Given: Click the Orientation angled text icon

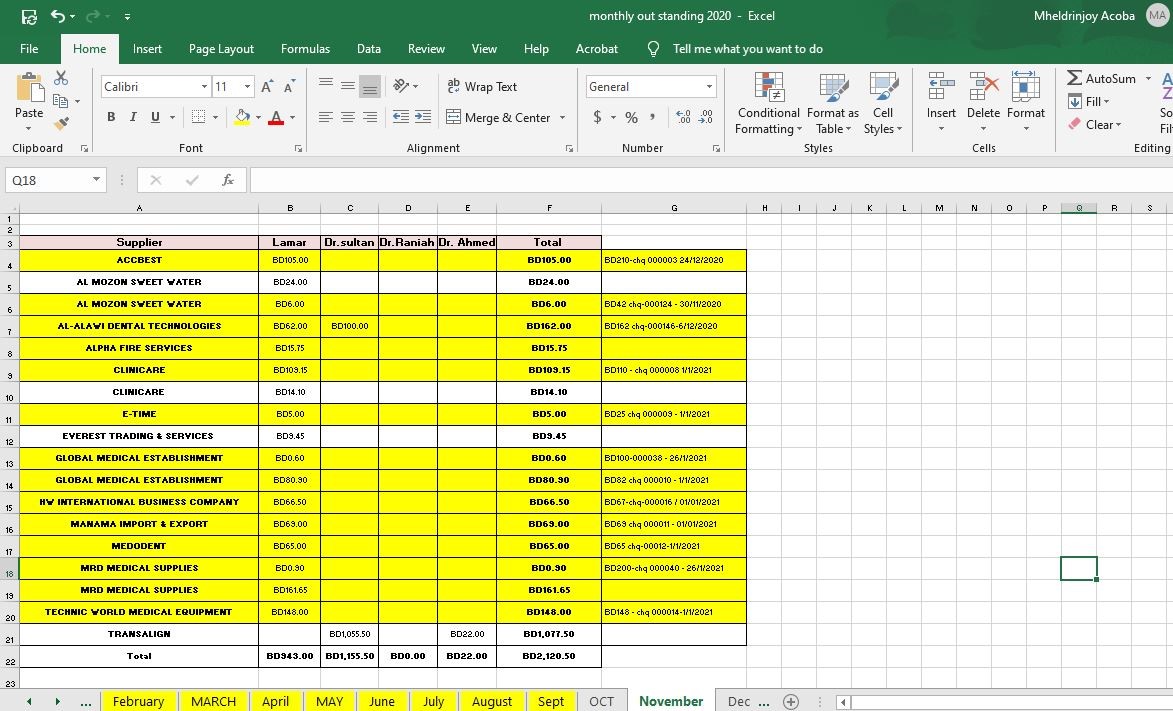Looking at the screenshot, I should (x=402, y=85).
